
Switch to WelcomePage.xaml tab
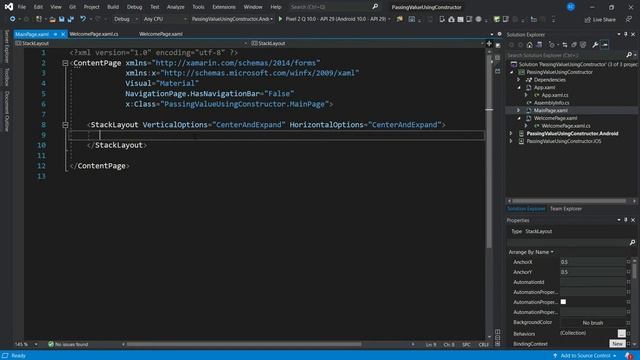[x=161, y=34]
